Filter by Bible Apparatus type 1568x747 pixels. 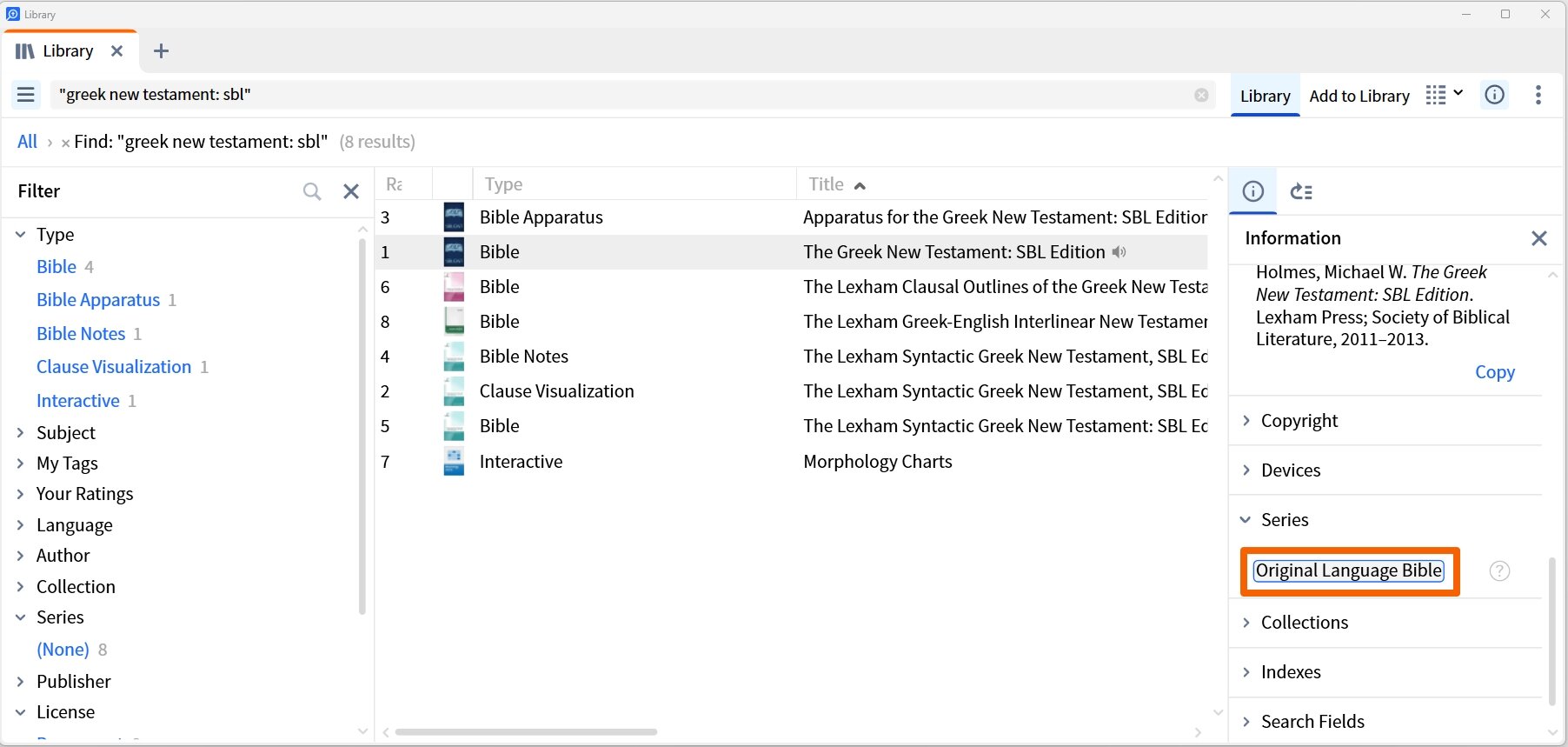[x=98, y=300]
